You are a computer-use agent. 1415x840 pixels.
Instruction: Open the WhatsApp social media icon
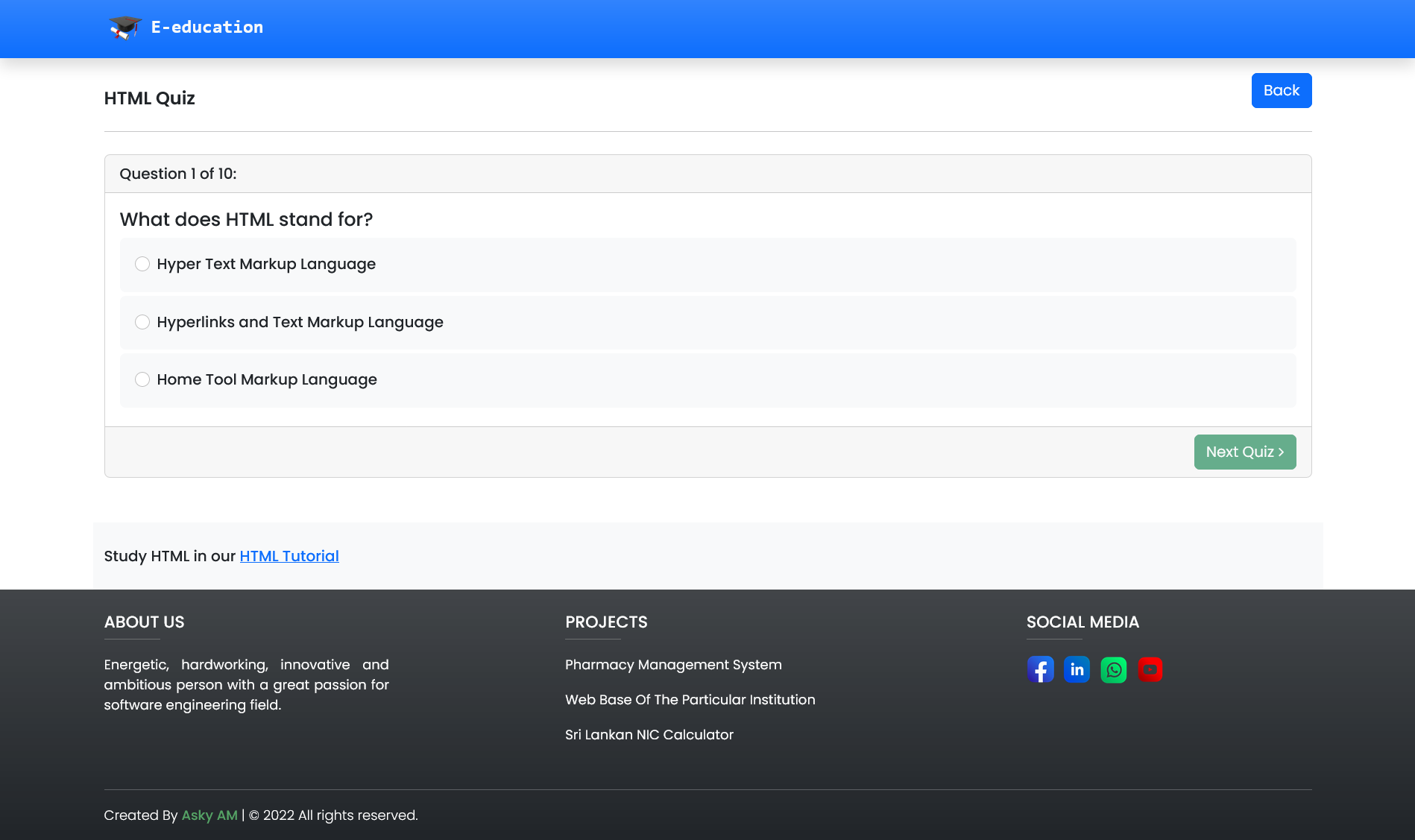tap(1113, 669)
